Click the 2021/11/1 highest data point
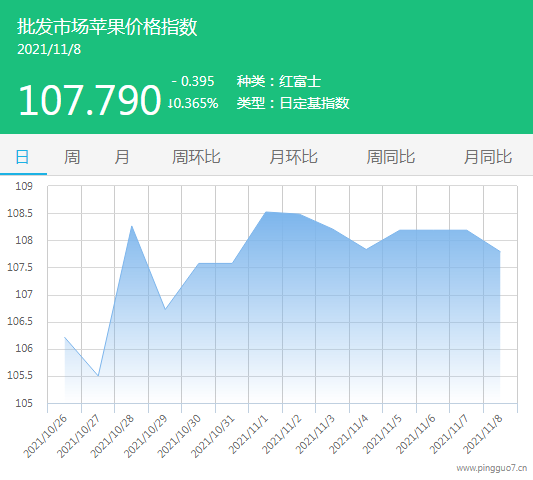Screen dimensions: 533x480 [x=266, y=212]
